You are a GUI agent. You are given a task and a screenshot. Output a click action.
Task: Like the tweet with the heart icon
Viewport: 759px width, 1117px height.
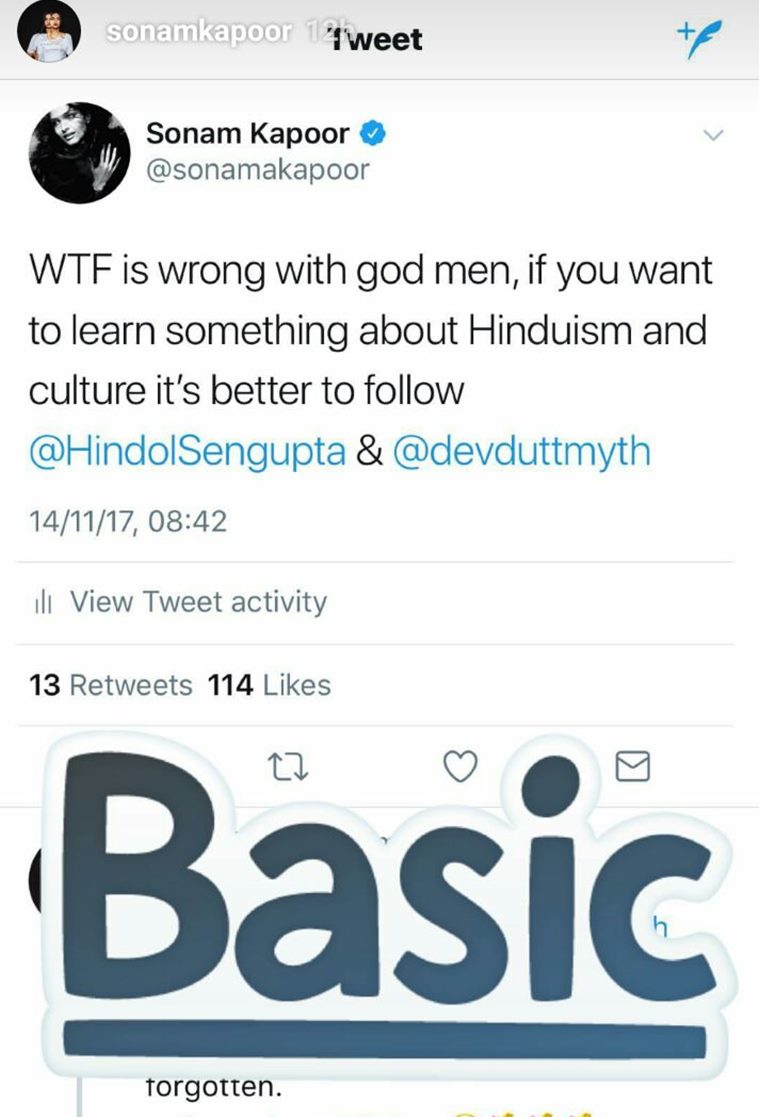pyautogui.click(x=460, y=767)
